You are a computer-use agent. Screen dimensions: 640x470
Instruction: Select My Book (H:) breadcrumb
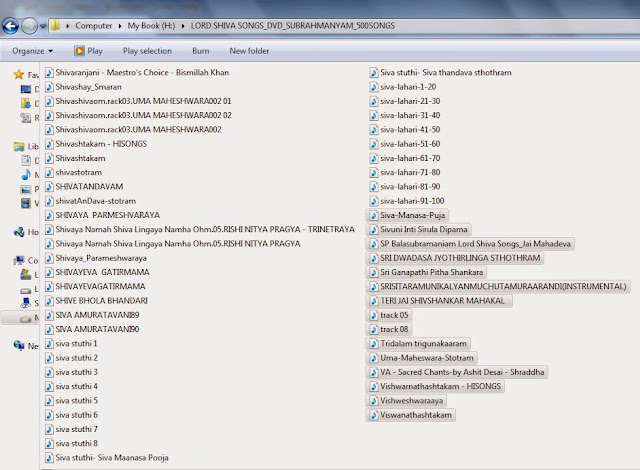151,26
